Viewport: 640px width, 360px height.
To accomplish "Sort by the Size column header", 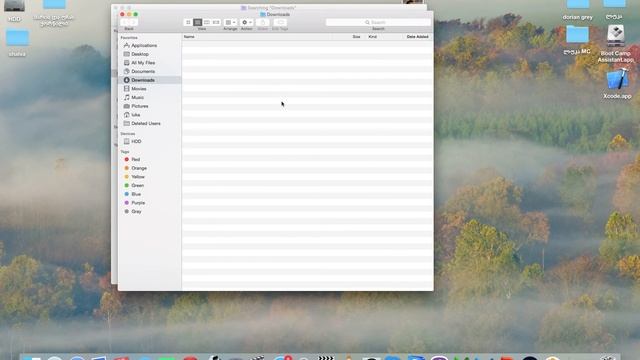I will pos(348,37).
